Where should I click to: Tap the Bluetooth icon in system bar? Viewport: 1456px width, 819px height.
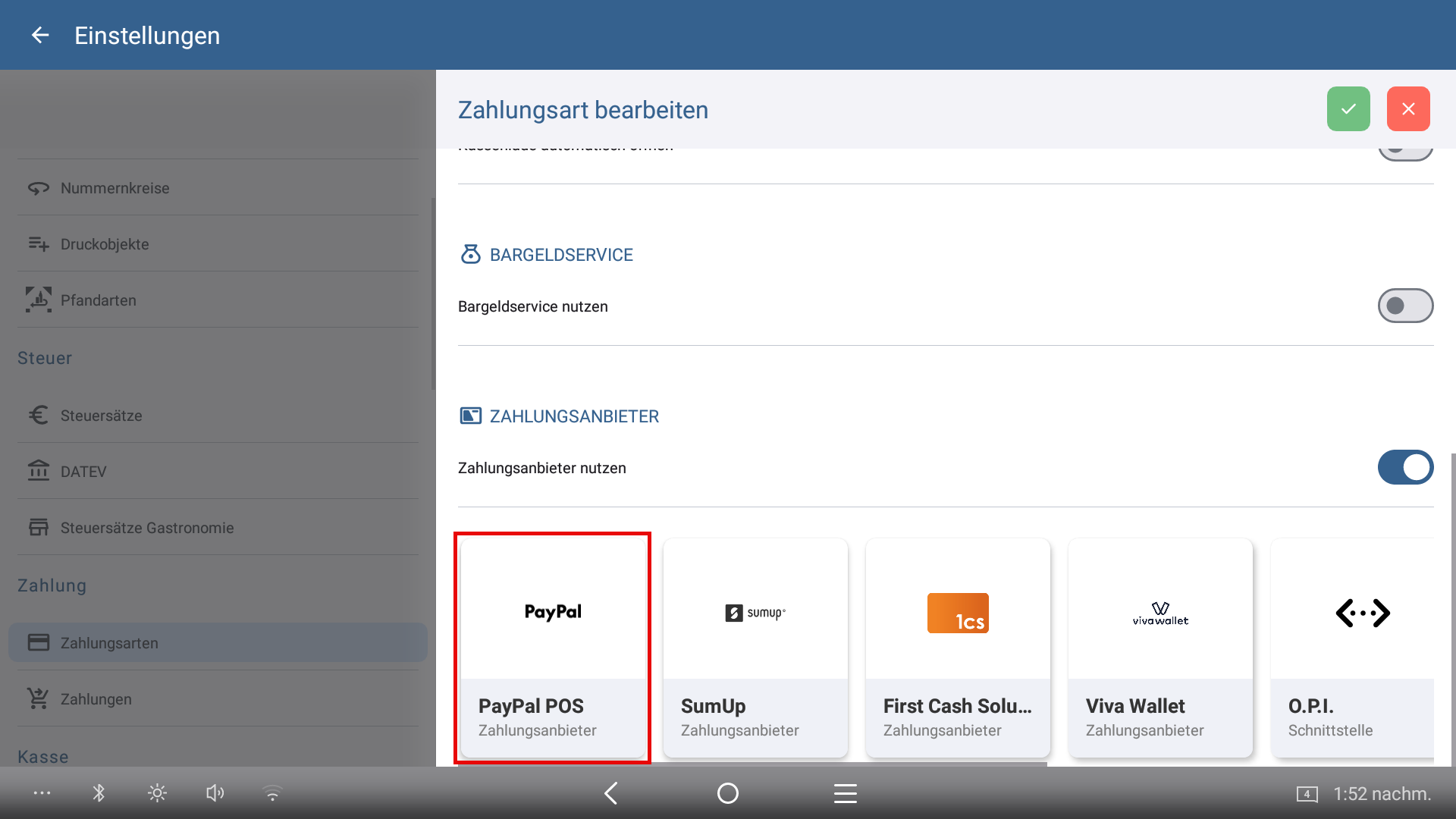pos(99,793)
